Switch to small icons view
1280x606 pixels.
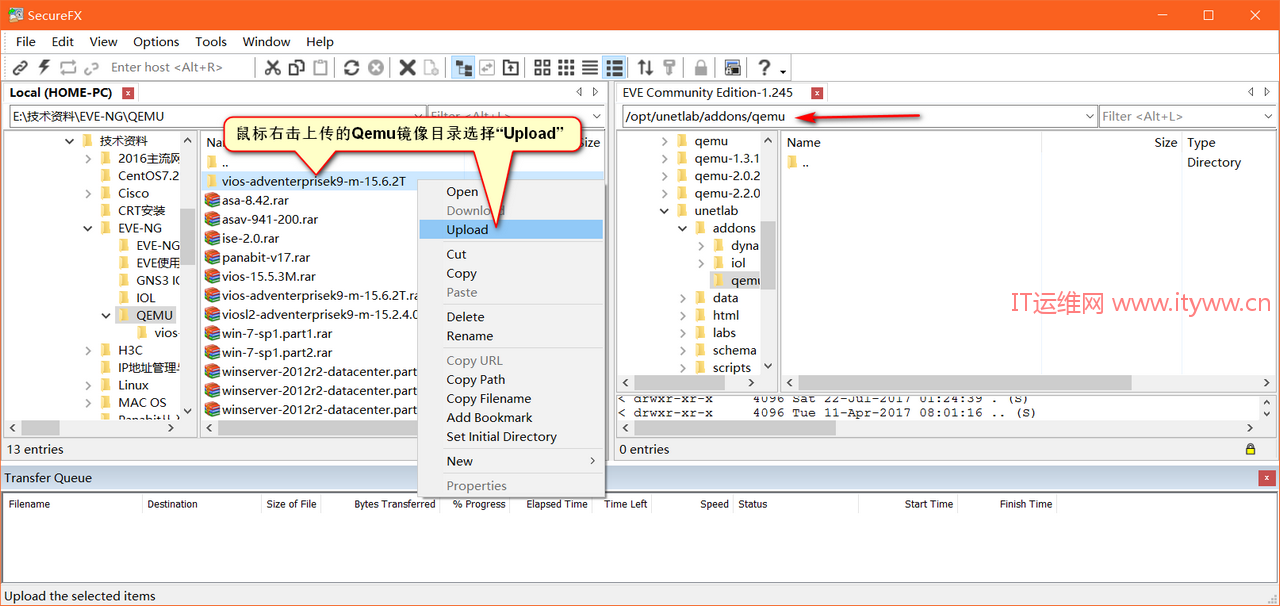(566, 68)
